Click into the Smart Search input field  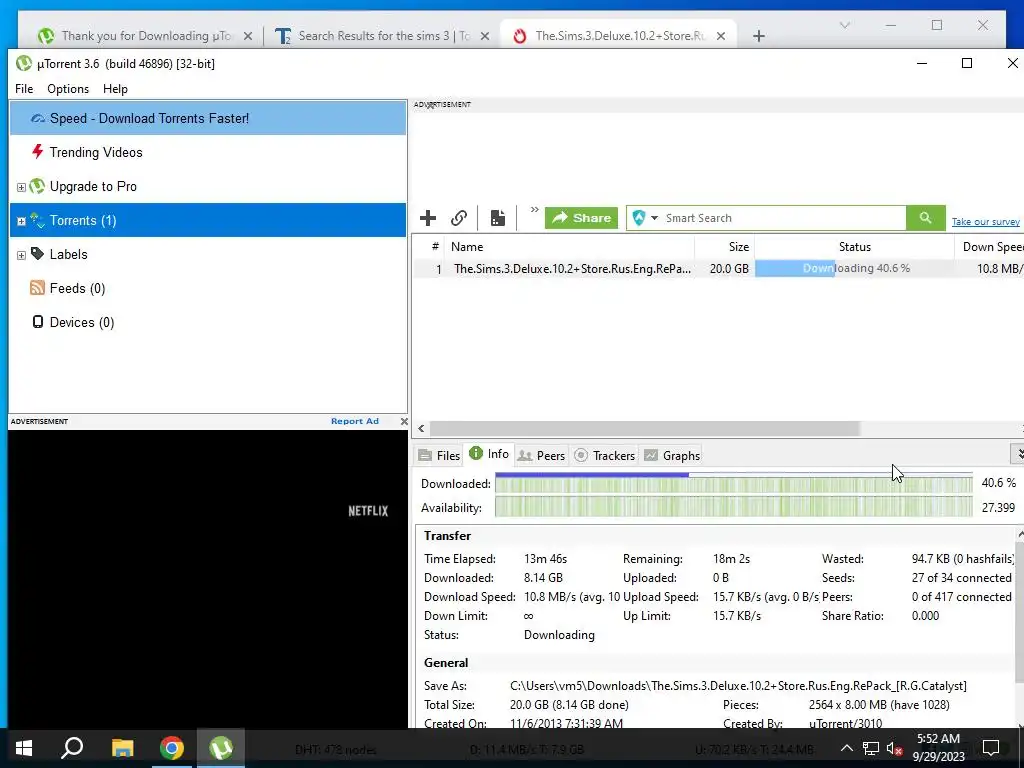784,218
